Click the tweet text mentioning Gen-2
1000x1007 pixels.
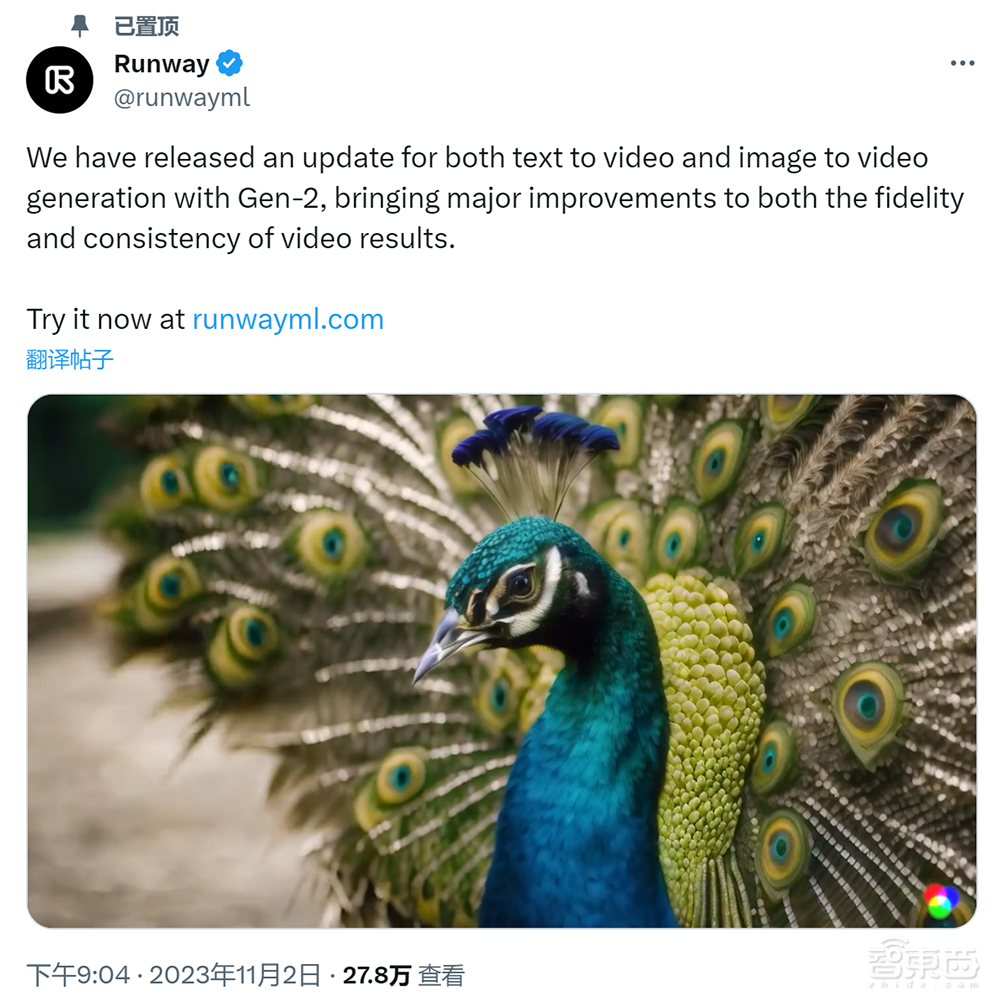[494, 198]
